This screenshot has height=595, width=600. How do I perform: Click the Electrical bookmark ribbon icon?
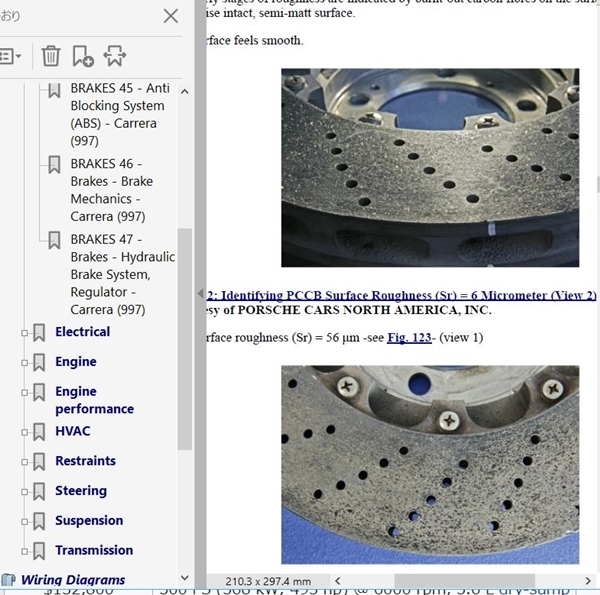click(39, 333)
